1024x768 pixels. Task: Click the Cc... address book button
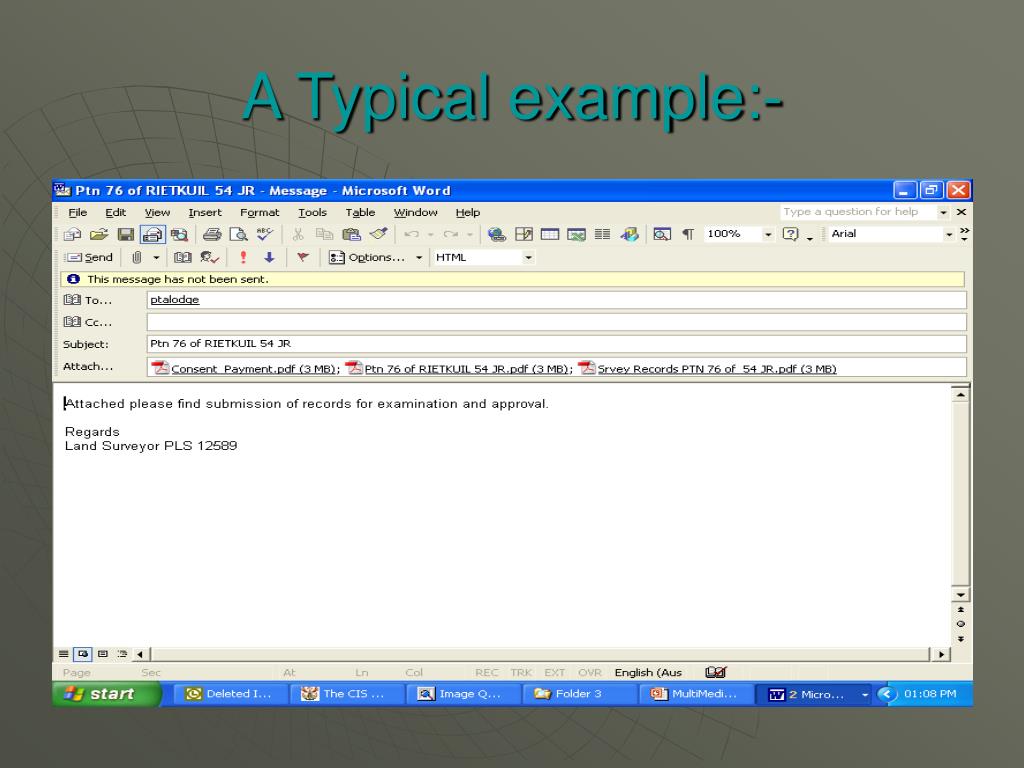click(x=88, y=322)
